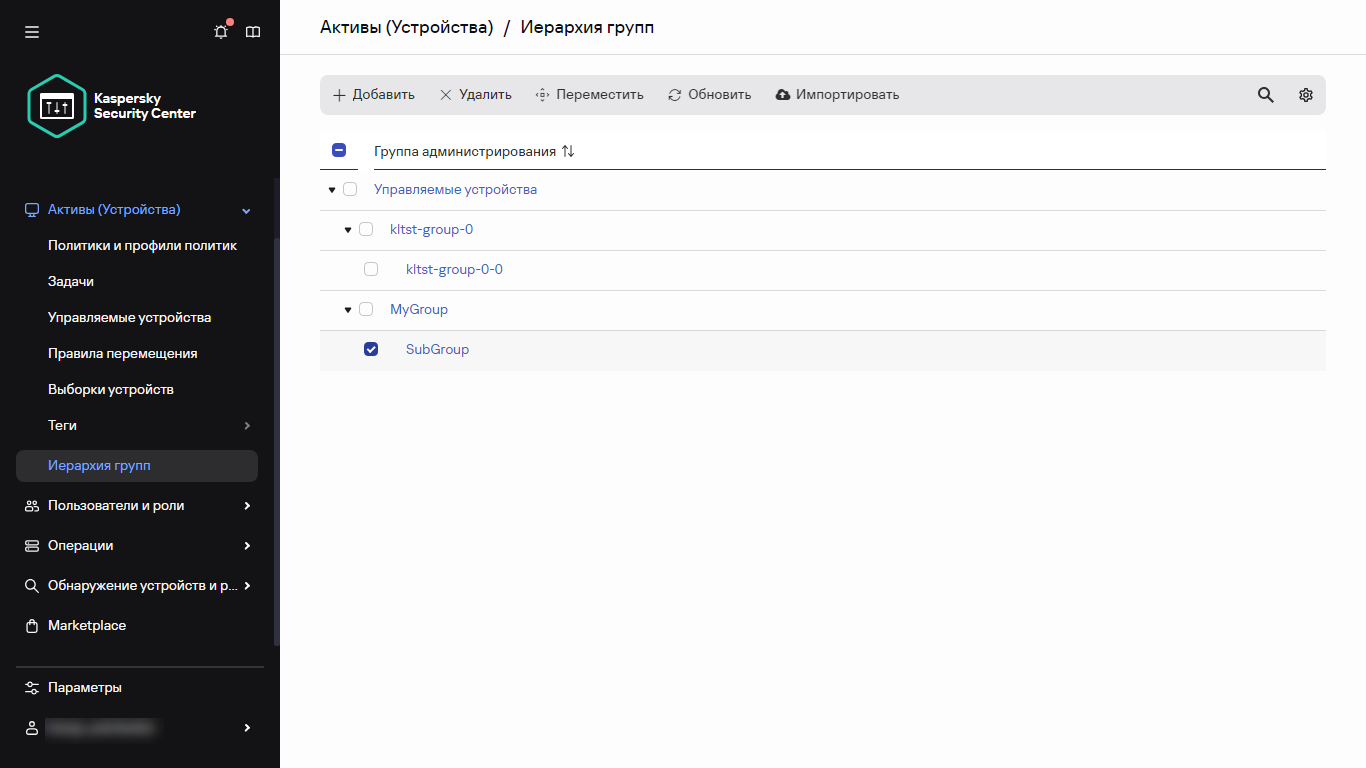Uncheck the SubGroup checkbox
1366x768 pixels.
pos(371,348)
